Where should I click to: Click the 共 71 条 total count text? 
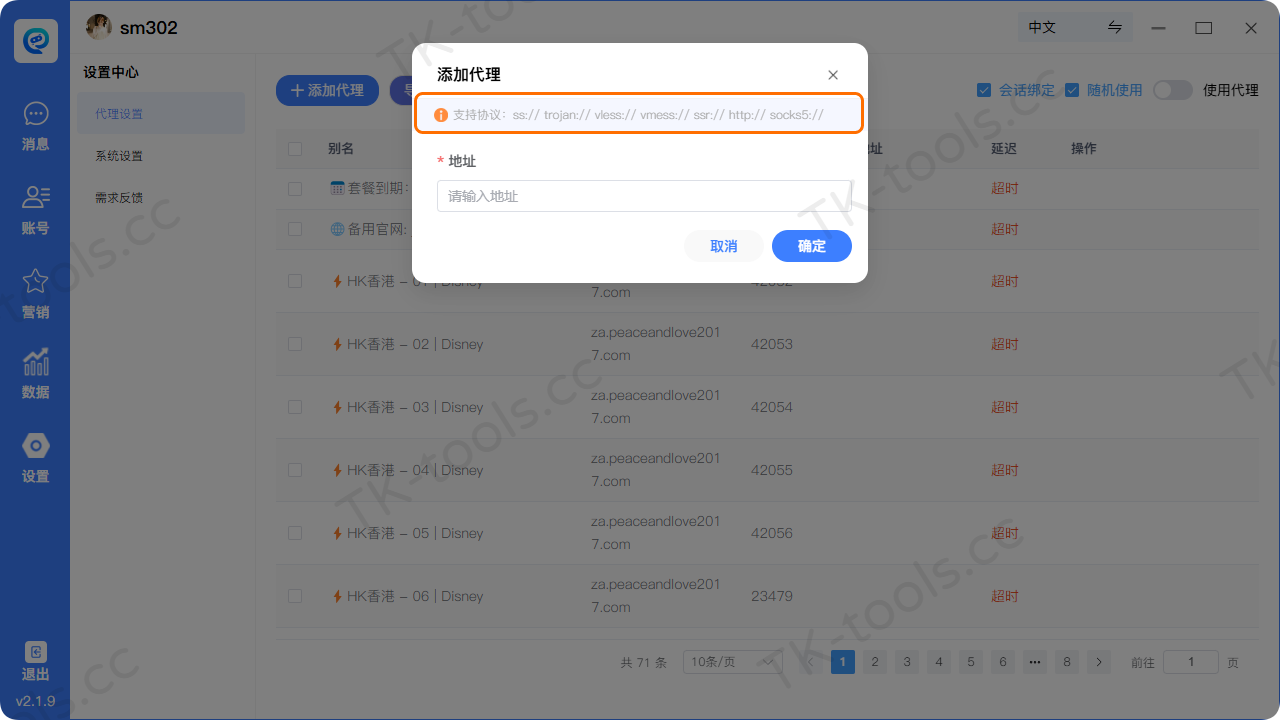(x=643, y=662)
